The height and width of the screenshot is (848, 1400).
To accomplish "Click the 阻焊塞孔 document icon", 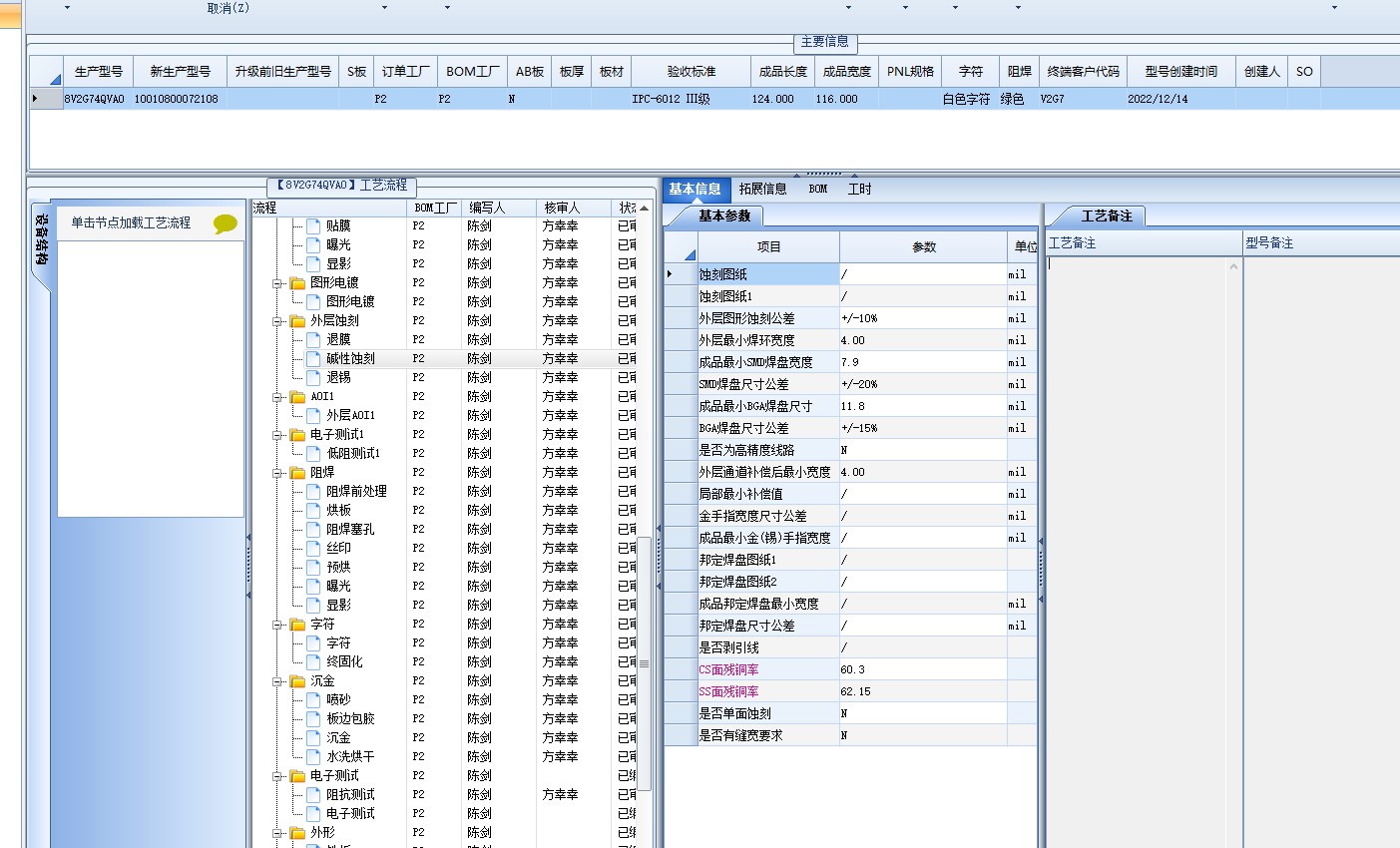I will coord(313,530).
